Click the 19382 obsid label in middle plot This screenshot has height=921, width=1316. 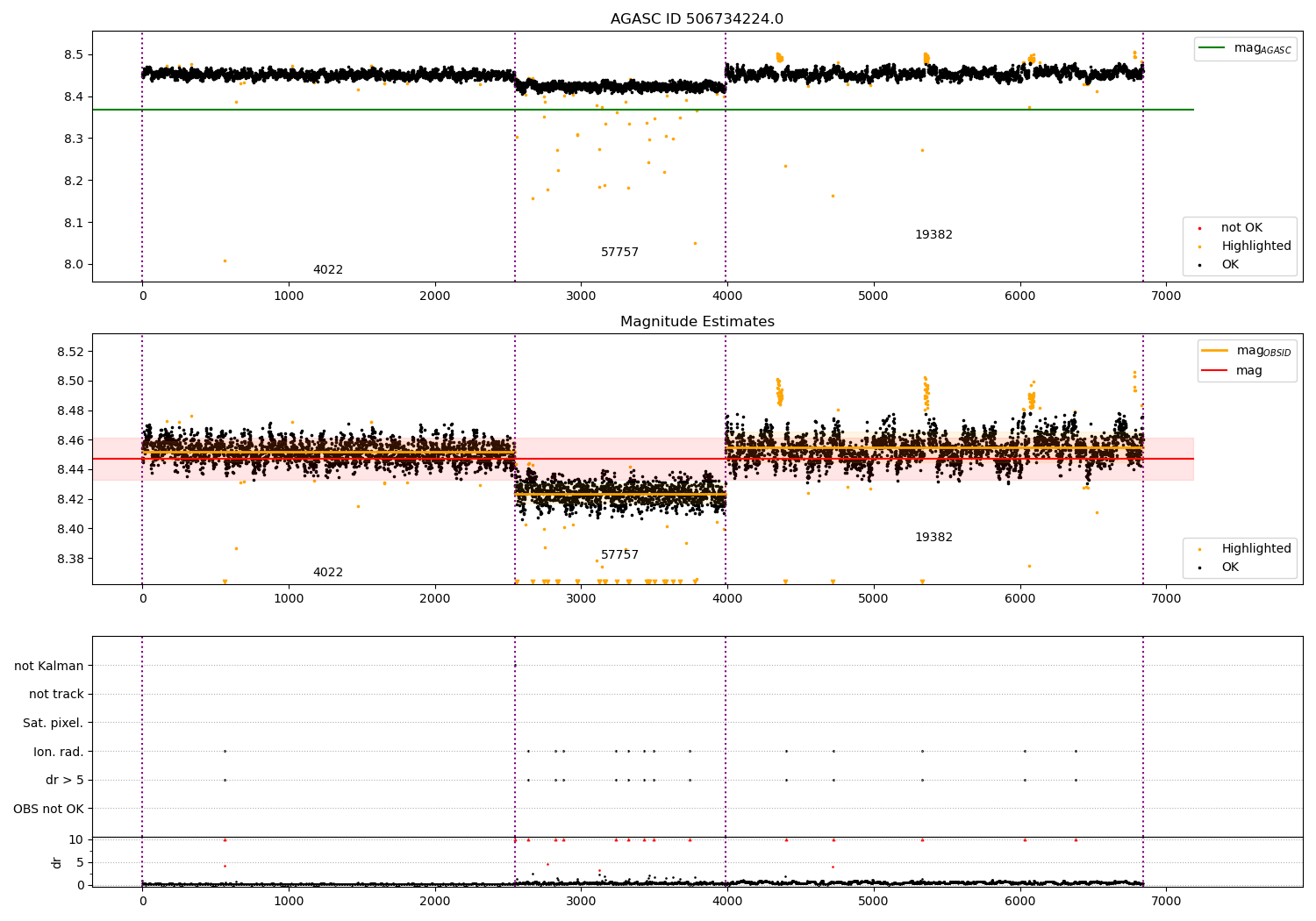pos(933,538)
